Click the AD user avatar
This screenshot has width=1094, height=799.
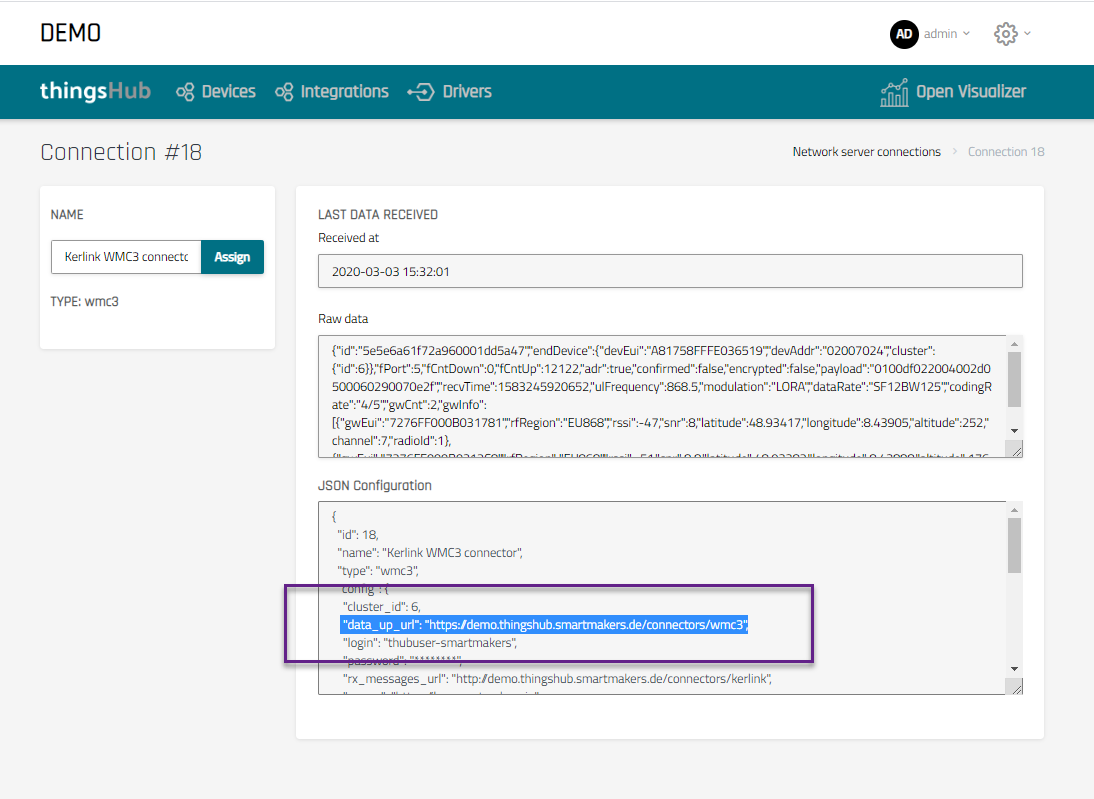(x=904, y=34)
